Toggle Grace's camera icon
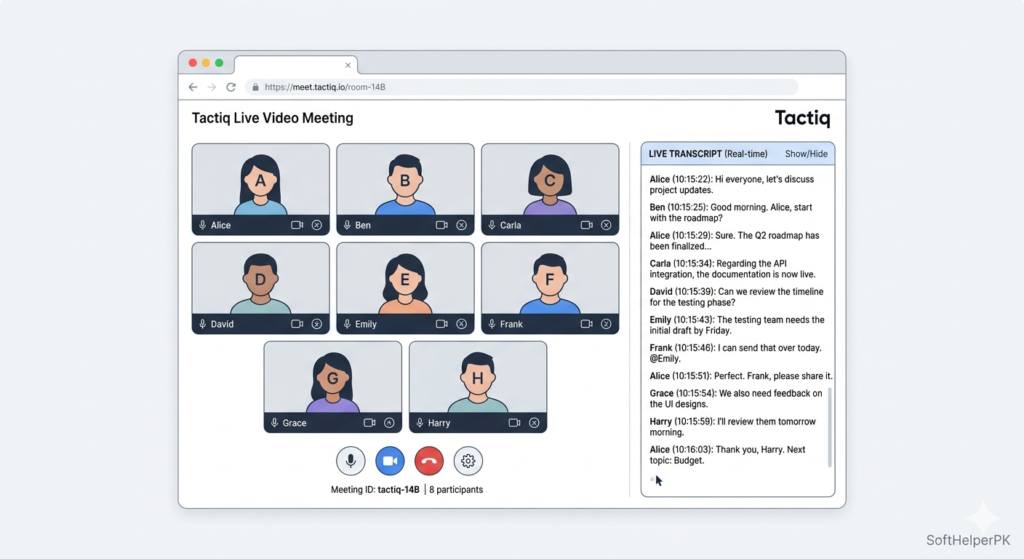The height and width of the screenshot is (559, 1024). coord(370,423)
